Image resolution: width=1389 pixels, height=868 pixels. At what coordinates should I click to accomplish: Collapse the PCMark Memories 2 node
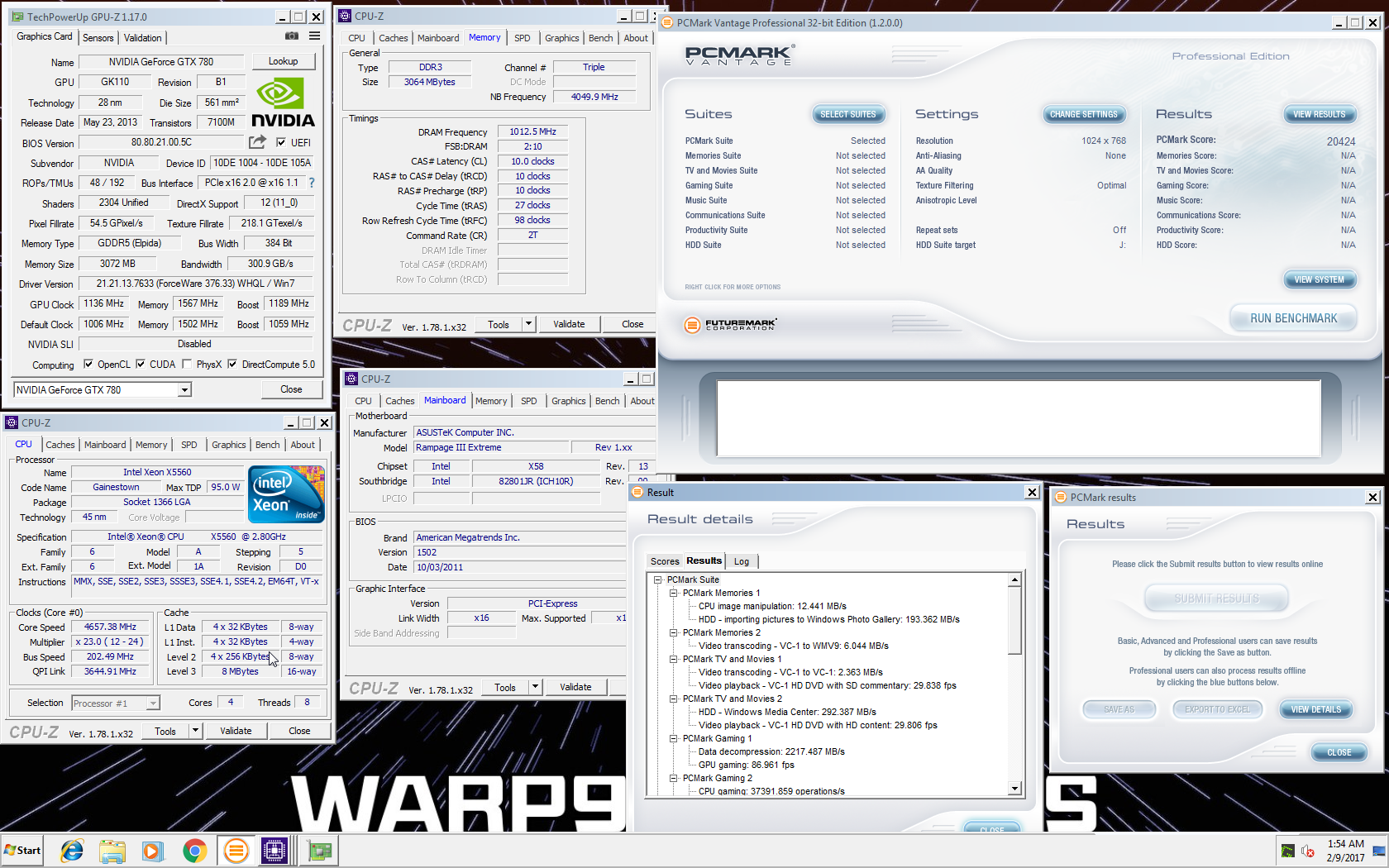(x=674, y=632)
